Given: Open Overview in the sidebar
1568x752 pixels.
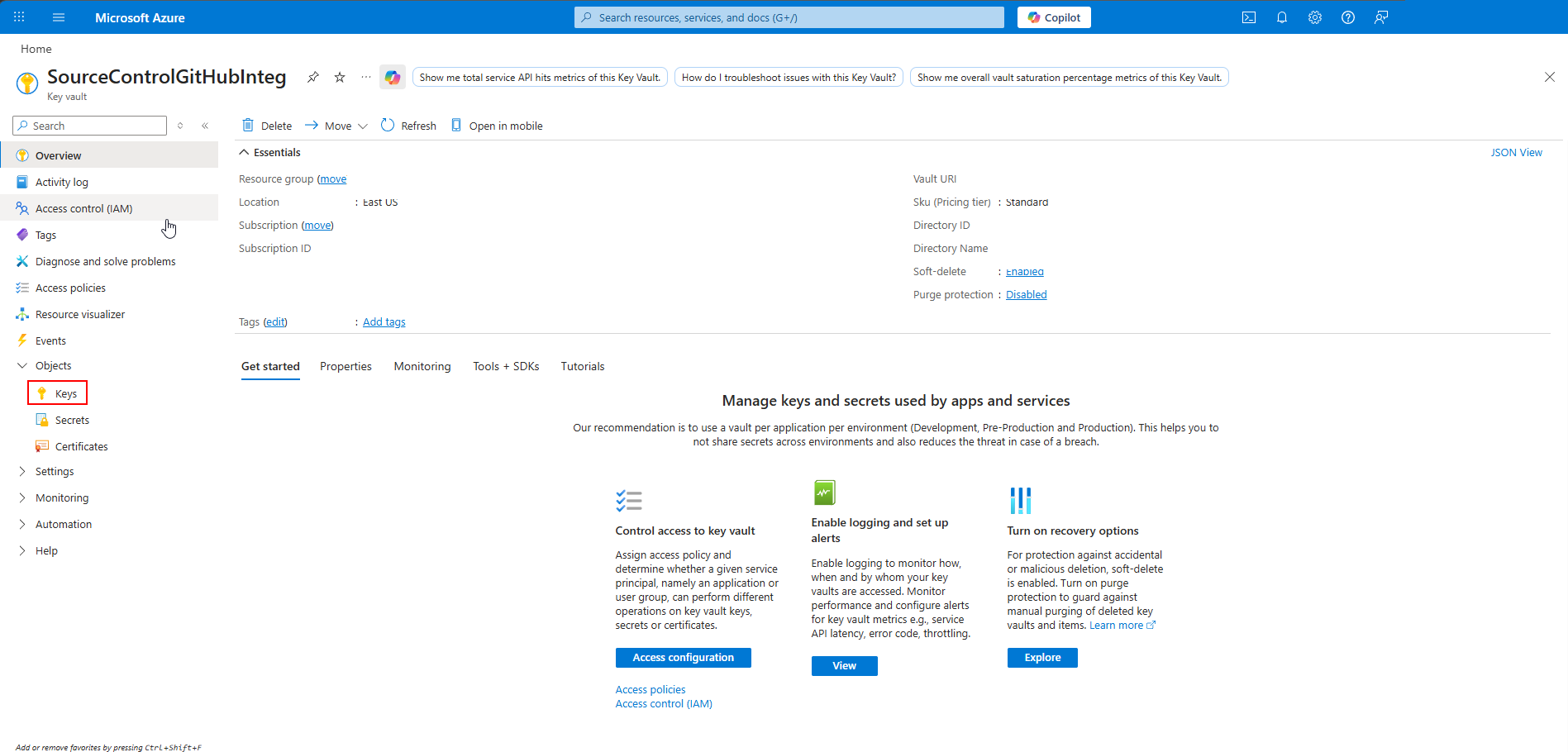Looking at the screenshot, I should (x=109, y=155).
